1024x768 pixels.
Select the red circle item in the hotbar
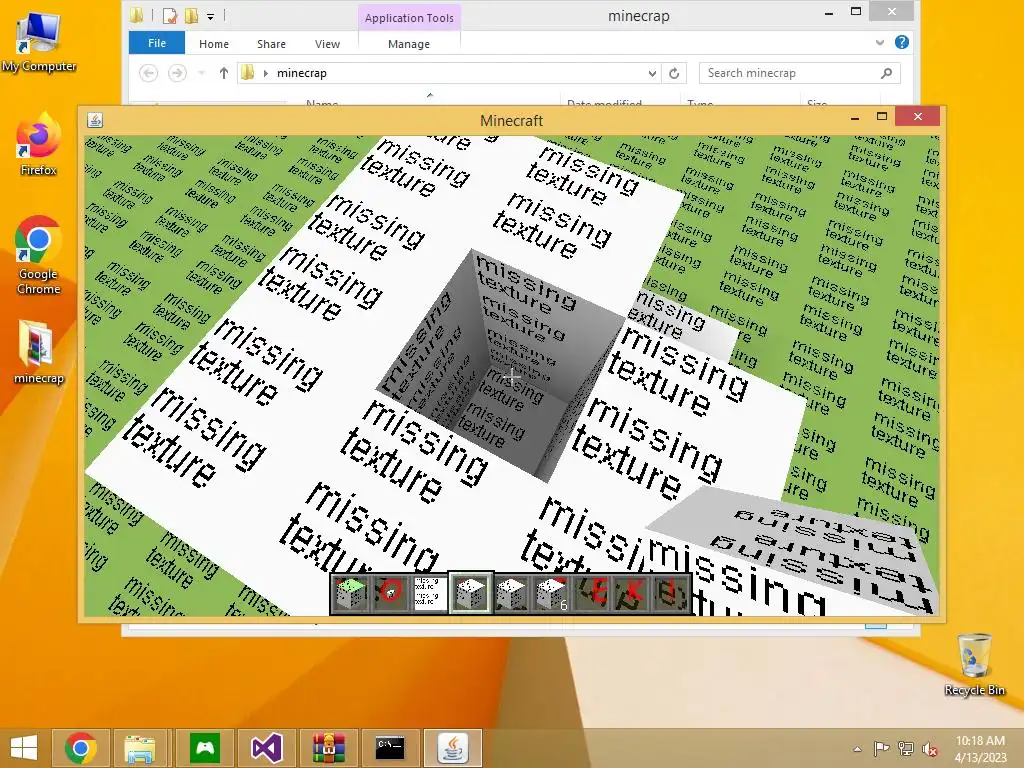[x=390, y=593]
